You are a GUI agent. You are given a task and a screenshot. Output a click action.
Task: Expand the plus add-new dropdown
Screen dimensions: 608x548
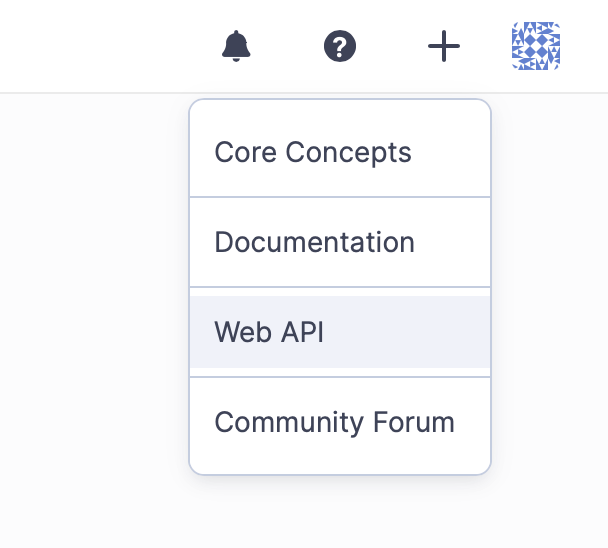pyautogui.click(x=443, y=46)
